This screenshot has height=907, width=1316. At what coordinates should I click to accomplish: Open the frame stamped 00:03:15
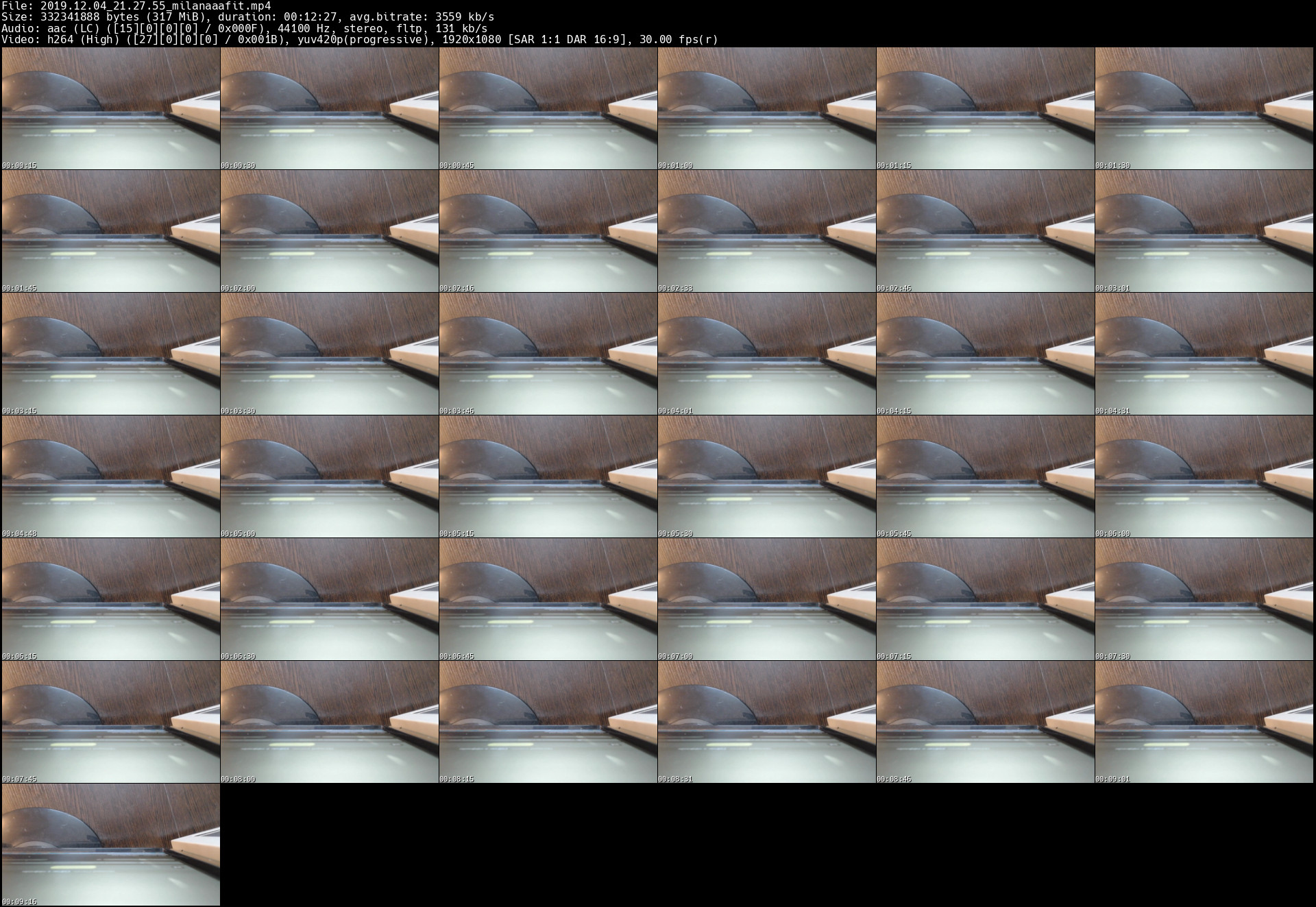(111, 354)
